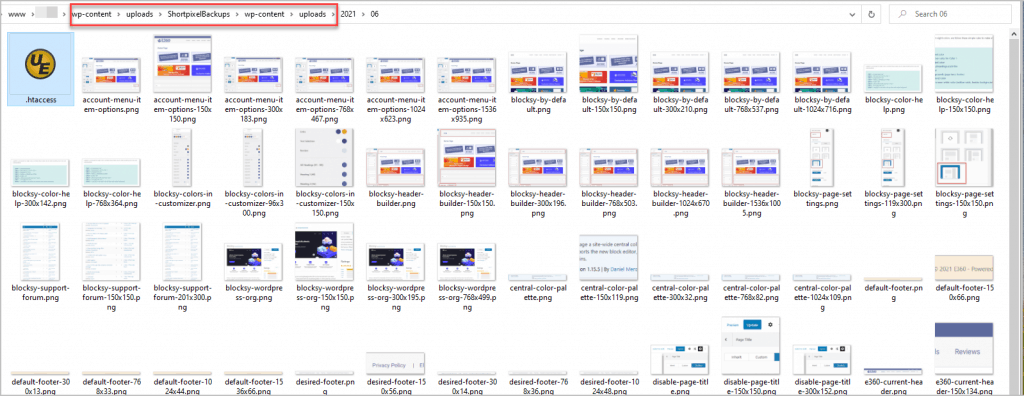Select blocksy-support-forum.png thumbnail
1024x396 pixels.
[x=40, y=252]
